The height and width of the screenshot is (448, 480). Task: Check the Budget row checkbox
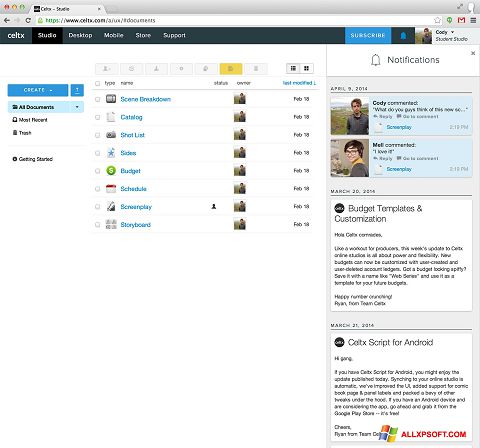(97, 171)
